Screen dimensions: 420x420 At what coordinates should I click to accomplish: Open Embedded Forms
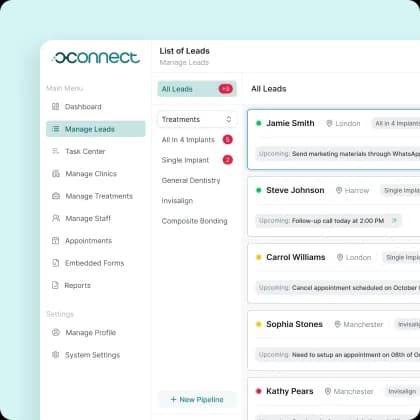[96, 263]
